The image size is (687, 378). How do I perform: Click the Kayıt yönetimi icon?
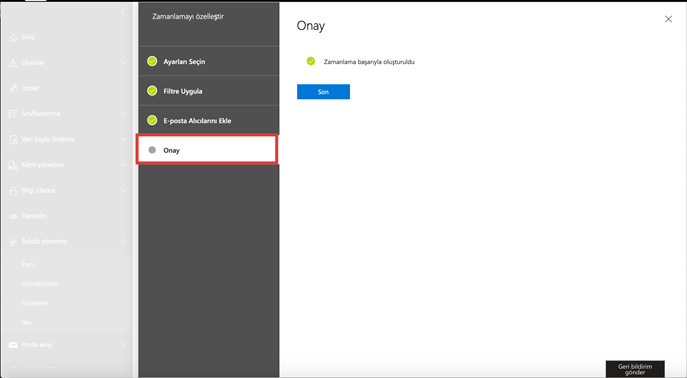pos(13,165)
